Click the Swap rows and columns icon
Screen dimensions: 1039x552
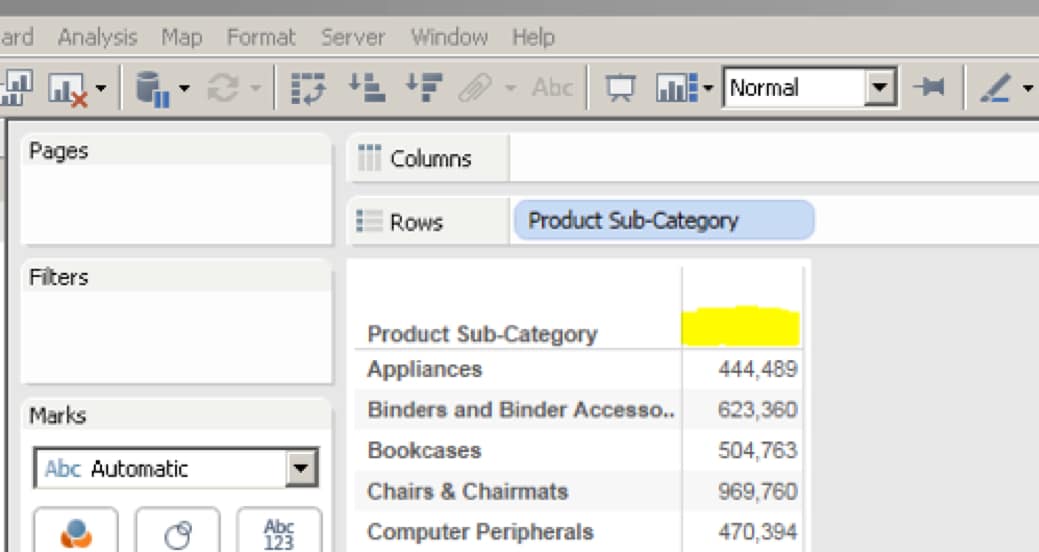coord(307,88)
